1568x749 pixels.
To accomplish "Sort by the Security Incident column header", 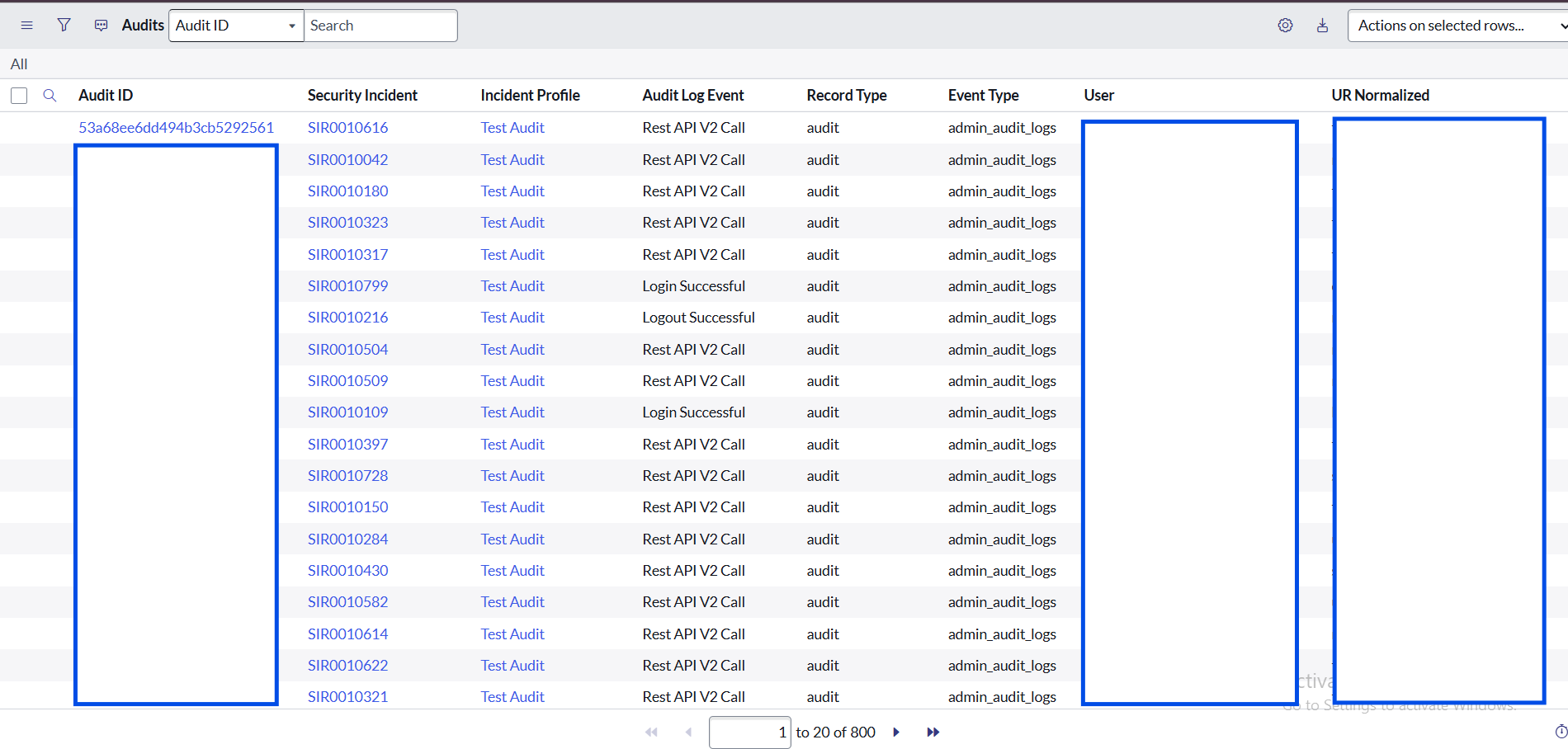I will point(362,96).
